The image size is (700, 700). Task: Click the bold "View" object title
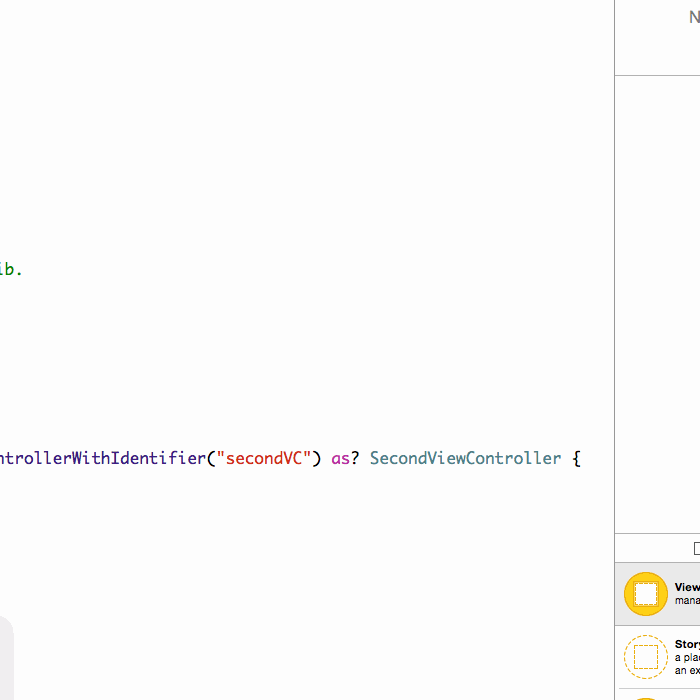click(x=687, y=588)
